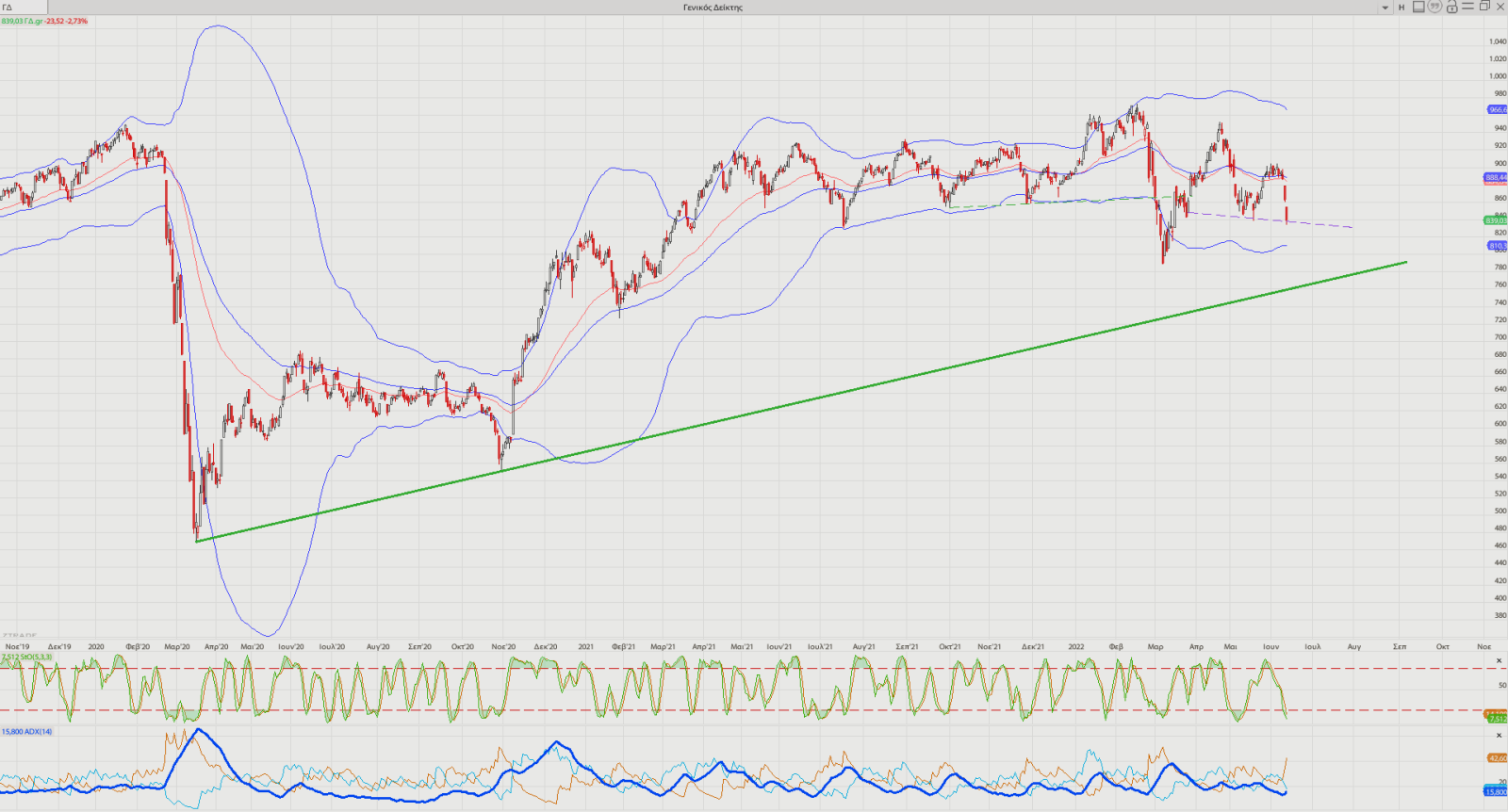Click the 700 price axis label
The image size is (1508, 812).
pos(1500,337)
